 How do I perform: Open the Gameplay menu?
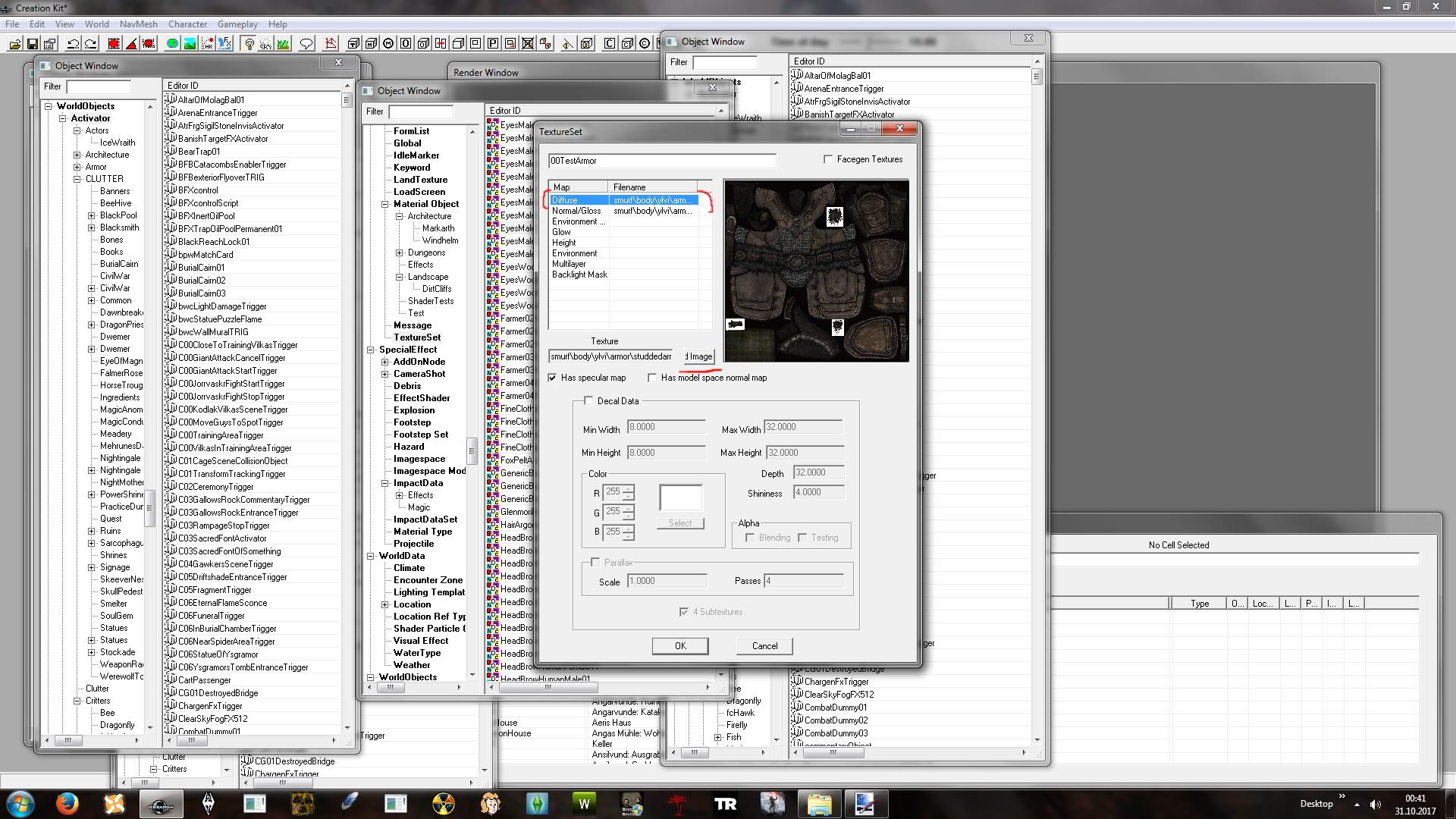(x=237, y=24)
